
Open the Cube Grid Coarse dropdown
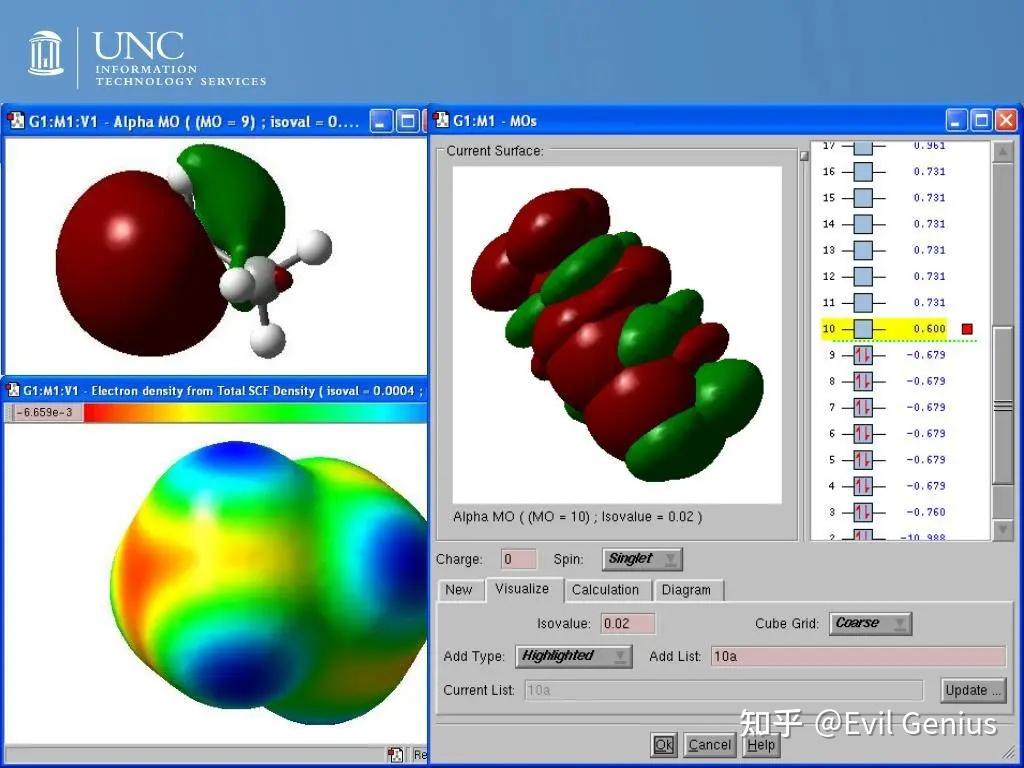[x=870, y=623]
